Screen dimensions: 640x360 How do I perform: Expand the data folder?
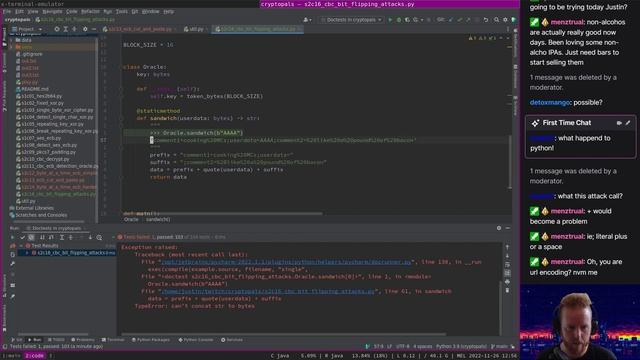11,40
